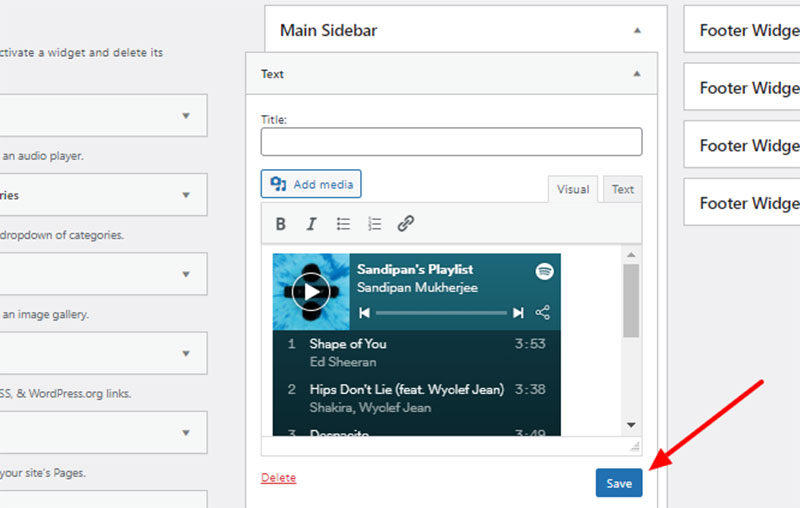The width and height of the screenshot is (800, 508).
Task: Expand the Categories widget dropdown arrow
Action: 186,195
